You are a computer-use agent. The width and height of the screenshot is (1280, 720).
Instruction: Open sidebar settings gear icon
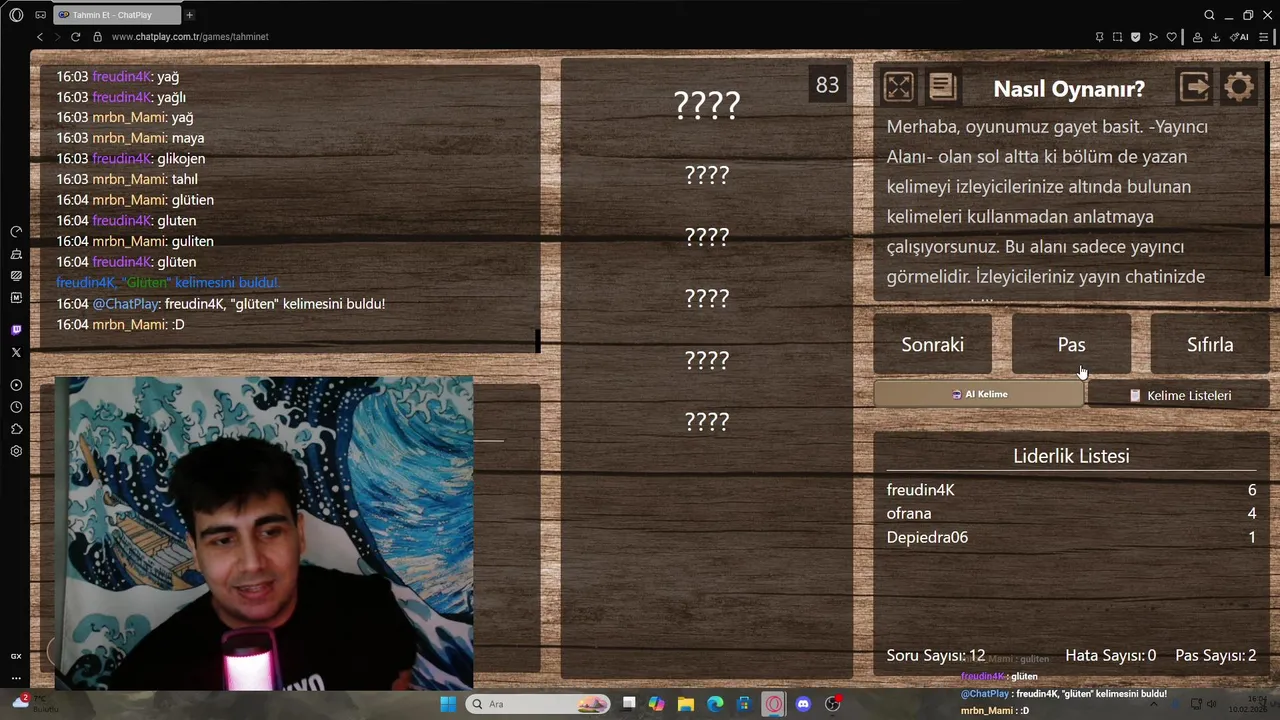(x=16, y=451)
